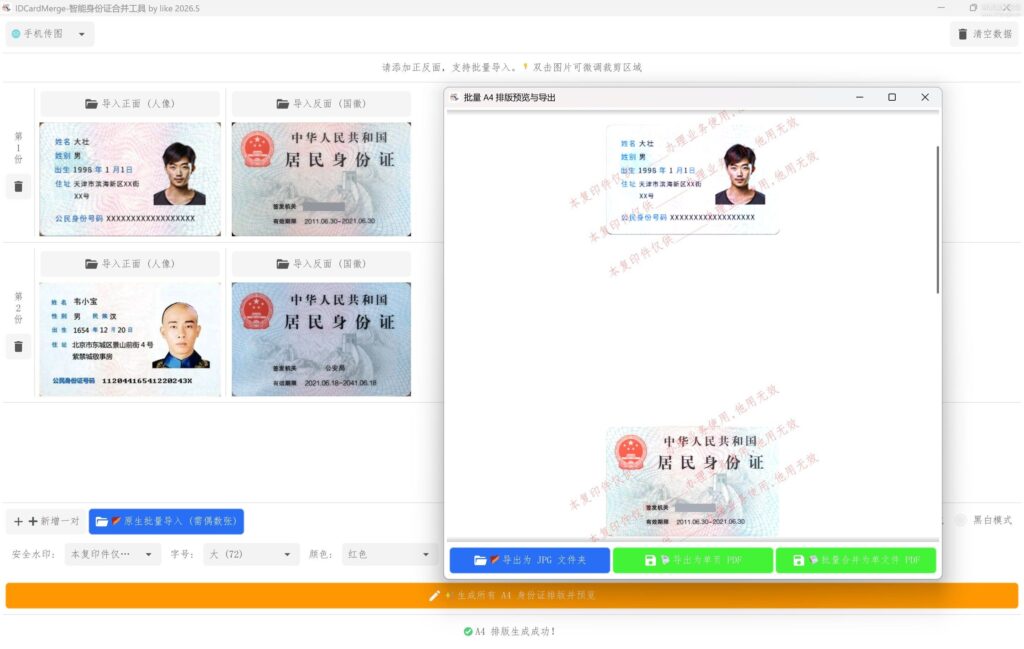Click the 安全水印: label
This screenshot has height=649, width=1024.
[34, 554]
